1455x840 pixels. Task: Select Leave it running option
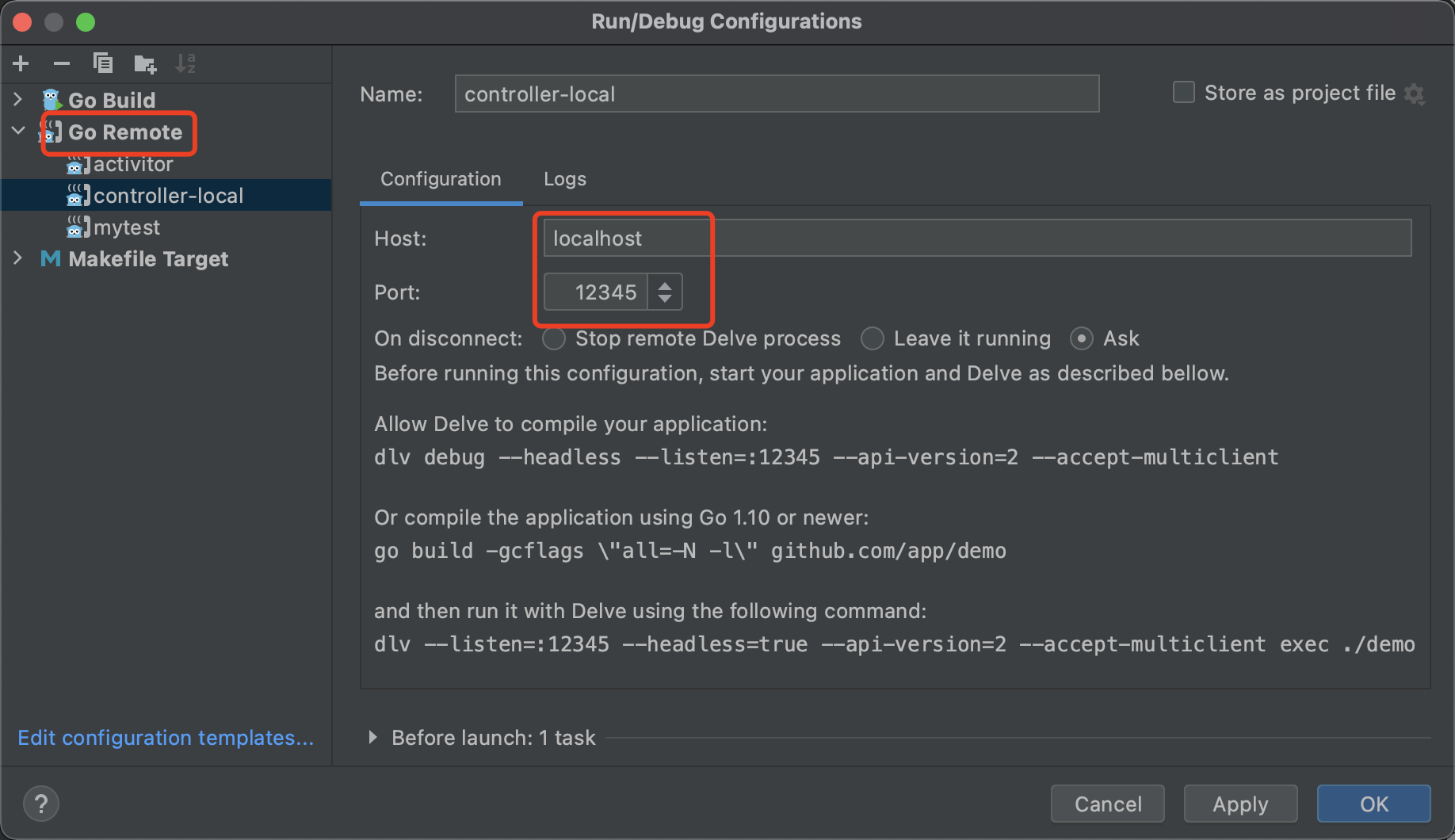873,338
